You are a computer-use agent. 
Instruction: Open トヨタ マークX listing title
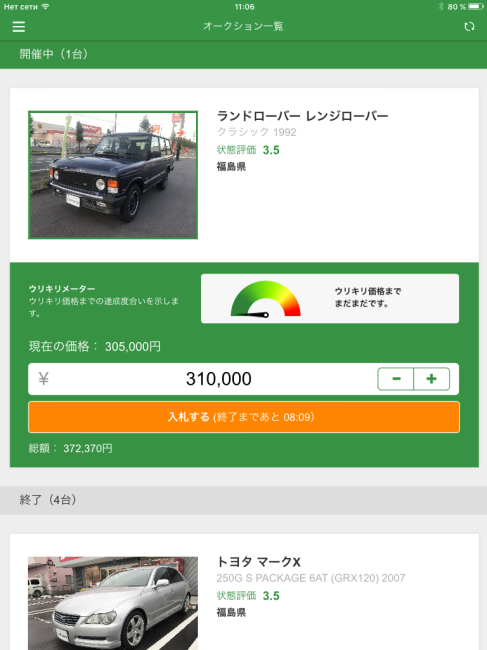pos(259,562)
